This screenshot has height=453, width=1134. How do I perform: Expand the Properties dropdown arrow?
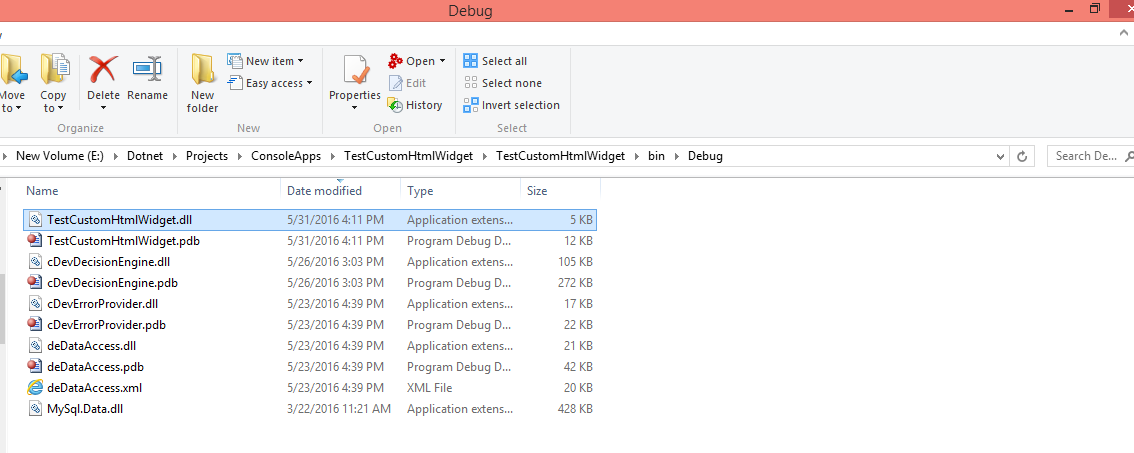tap(355, 109)
